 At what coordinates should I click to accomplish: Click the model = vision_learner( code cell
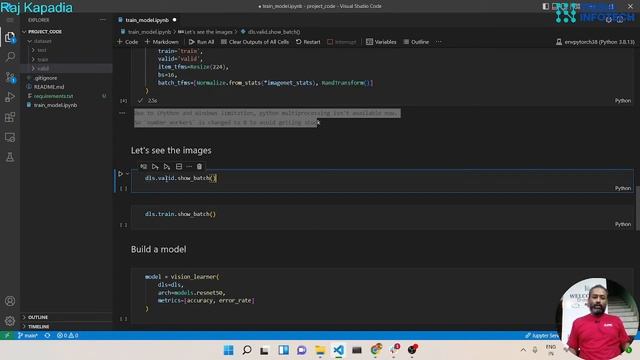coord(382,293)
